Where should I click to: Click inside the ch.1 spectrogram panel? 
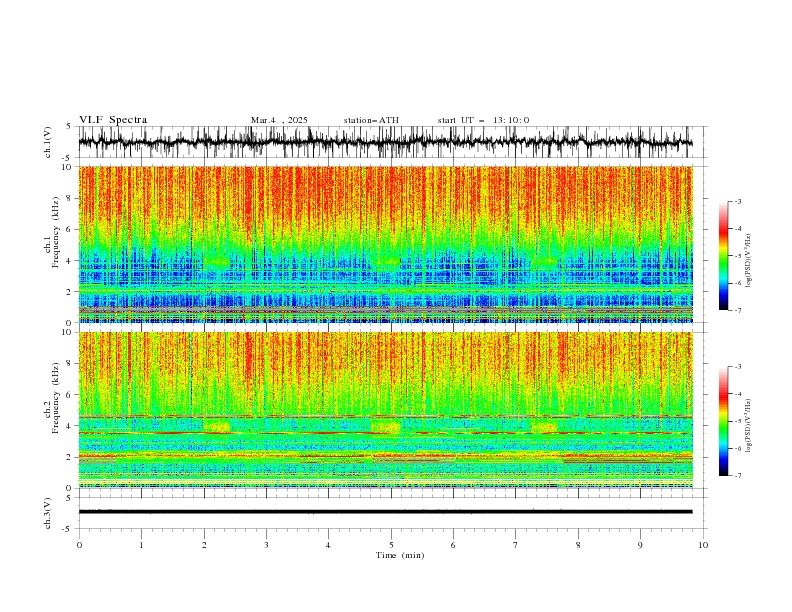tap(385, 244)
